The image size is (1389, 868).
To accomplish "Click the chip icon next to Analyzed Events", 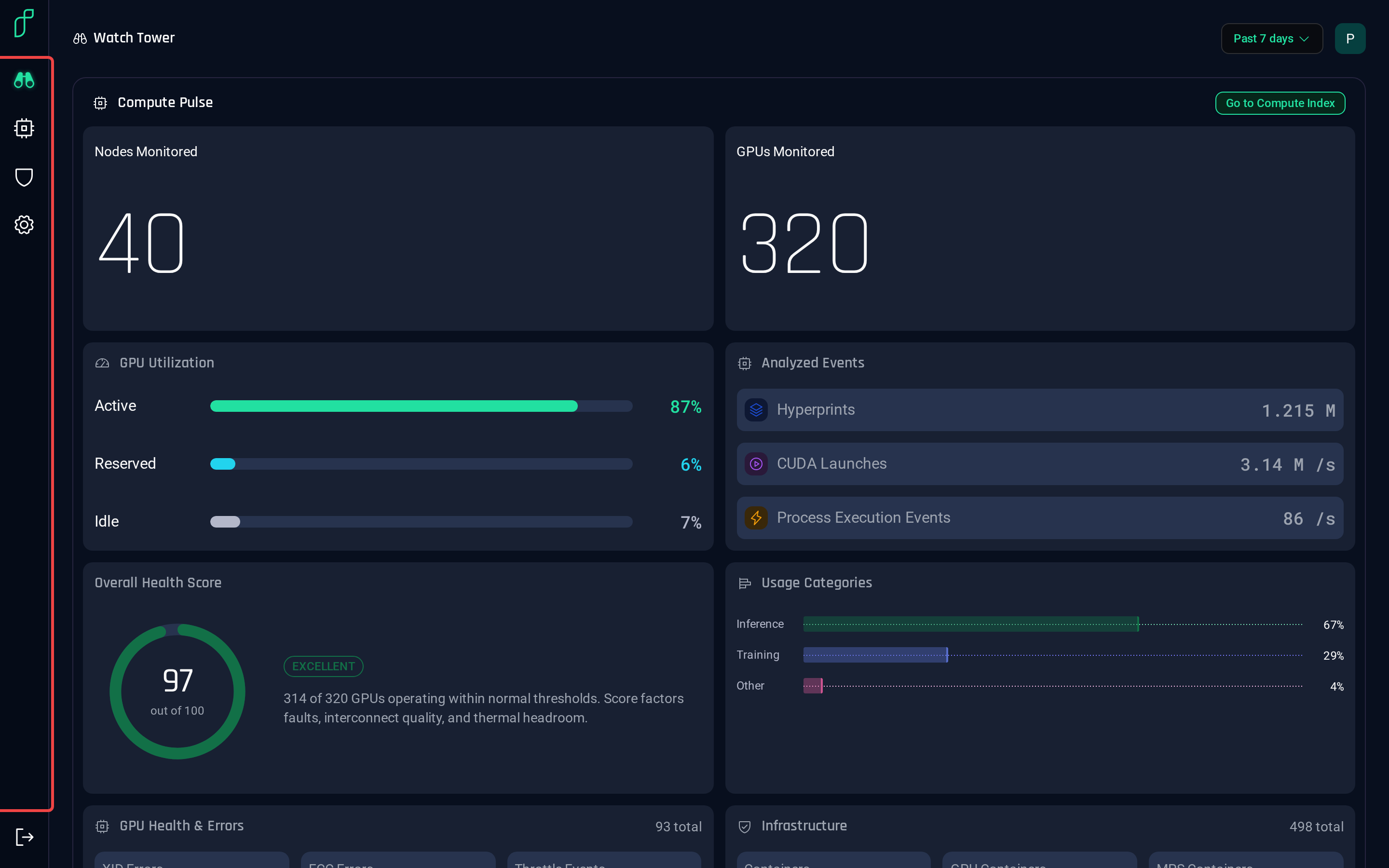I will [x=745, y=364].
